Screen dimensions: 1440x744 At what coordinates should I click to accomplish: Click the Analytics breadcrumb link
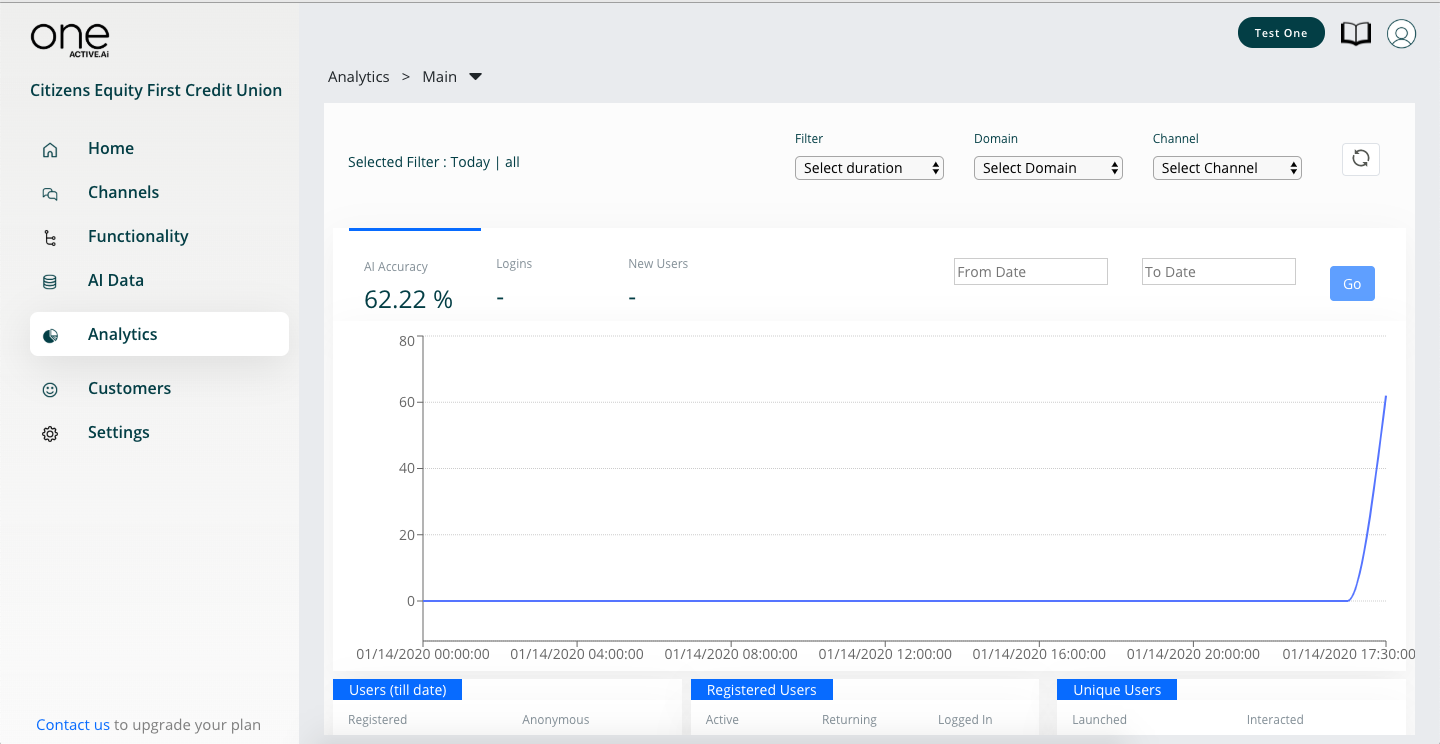point(359,77)
